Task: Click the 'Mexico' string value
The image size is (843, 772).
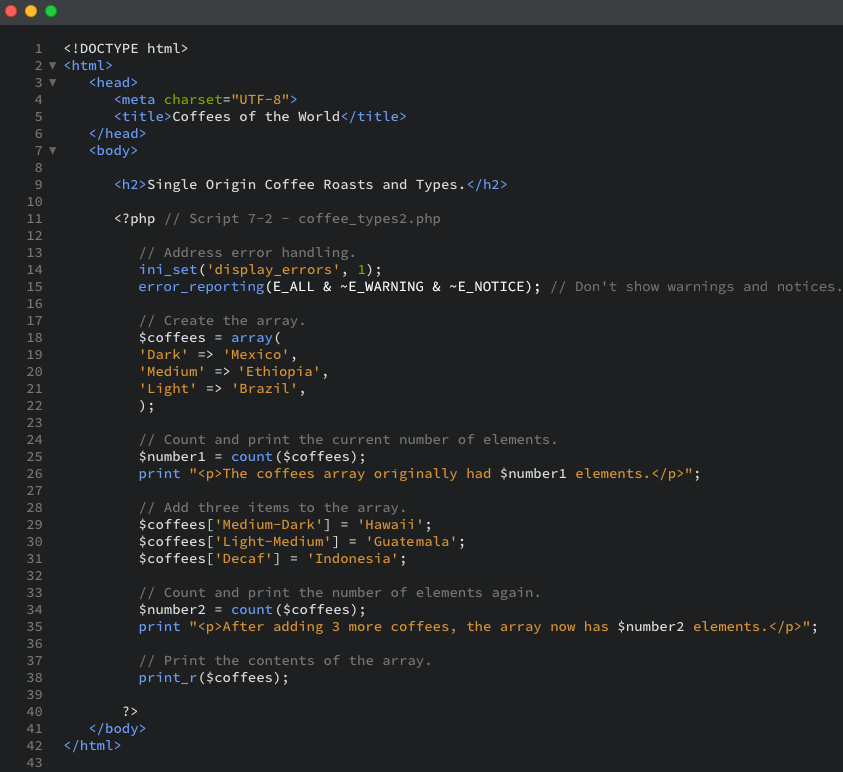Action: [x=256, y=355]
